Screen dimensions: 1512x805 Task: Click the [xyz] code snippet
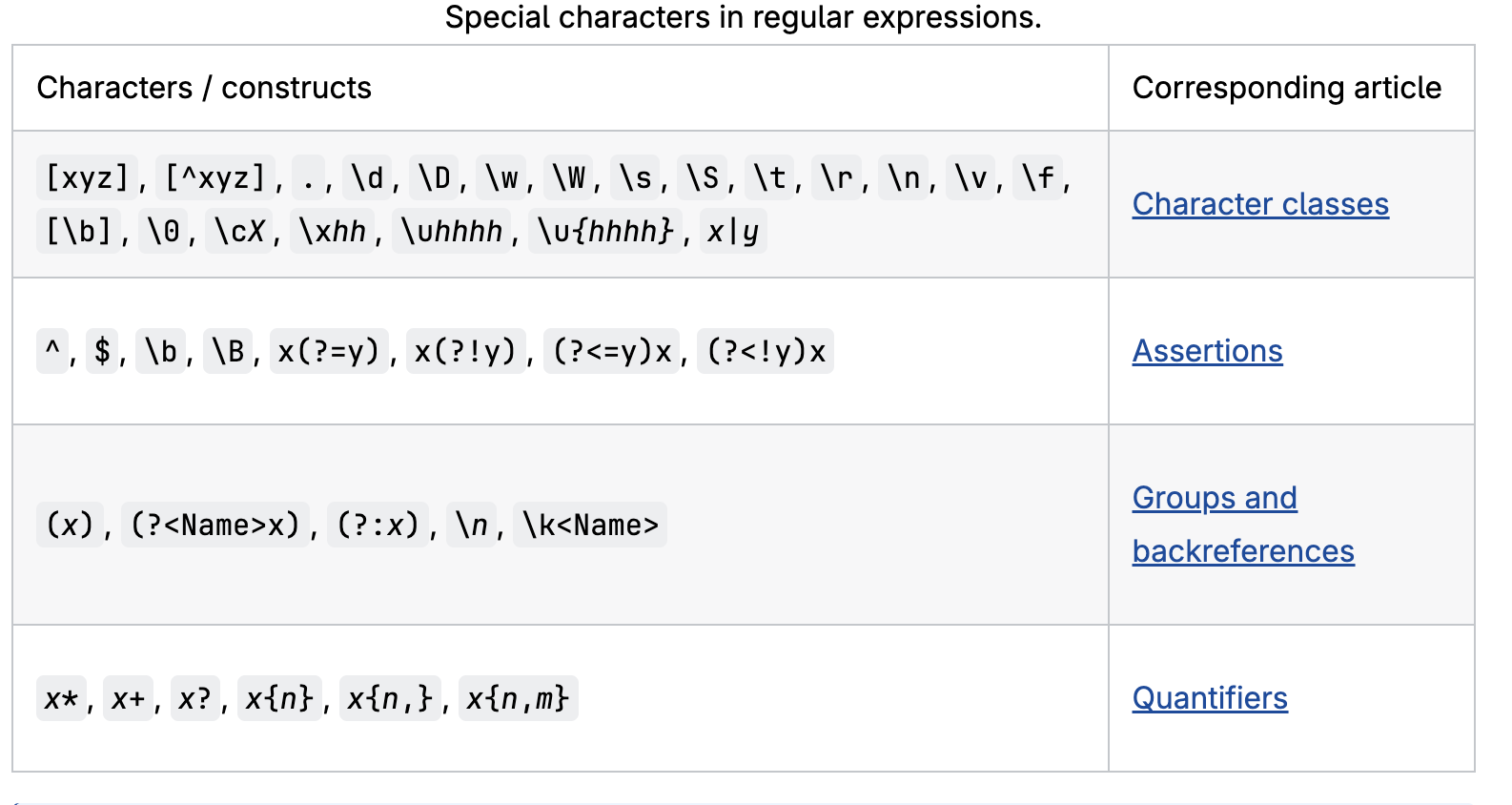87,177
